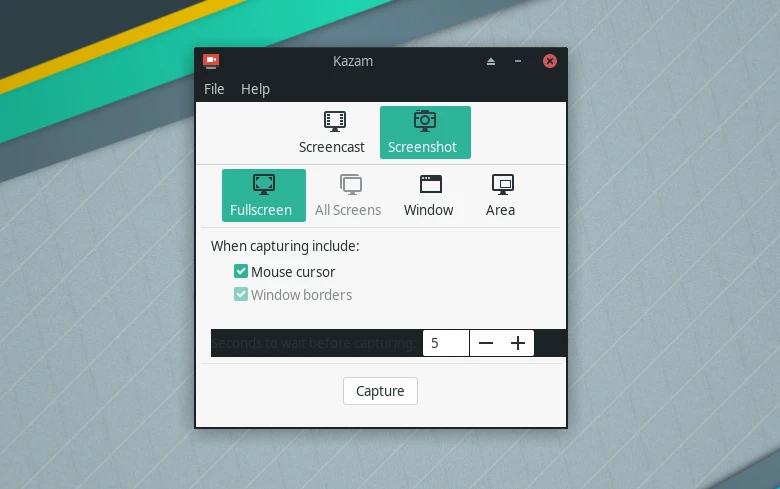Start the Capture button
The width and height of the screenshot is (780, 489).
click(x=380, y=391)
